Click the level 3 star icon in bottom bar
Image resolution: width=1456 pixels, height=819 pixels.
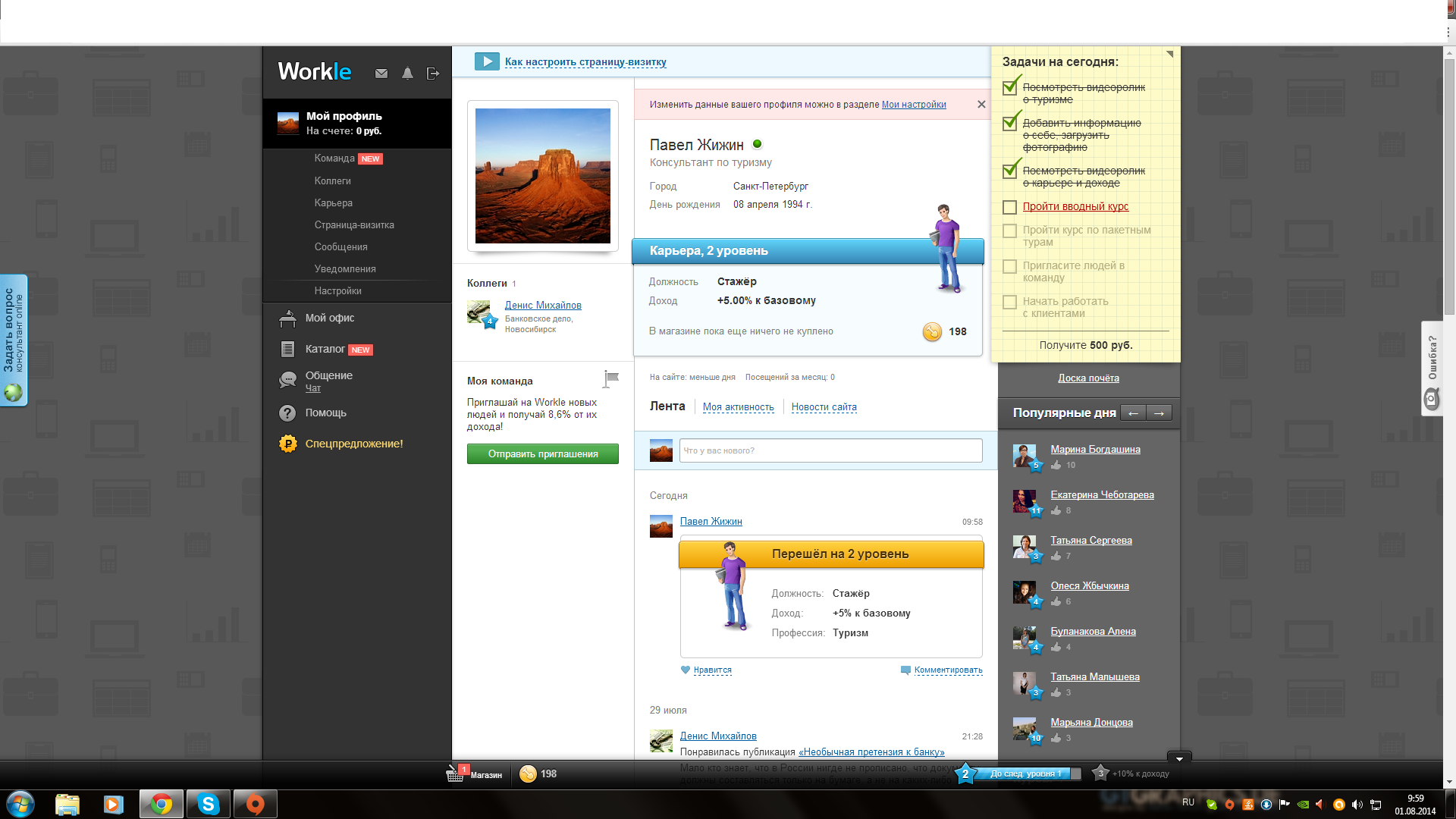tap(1100, 773)
